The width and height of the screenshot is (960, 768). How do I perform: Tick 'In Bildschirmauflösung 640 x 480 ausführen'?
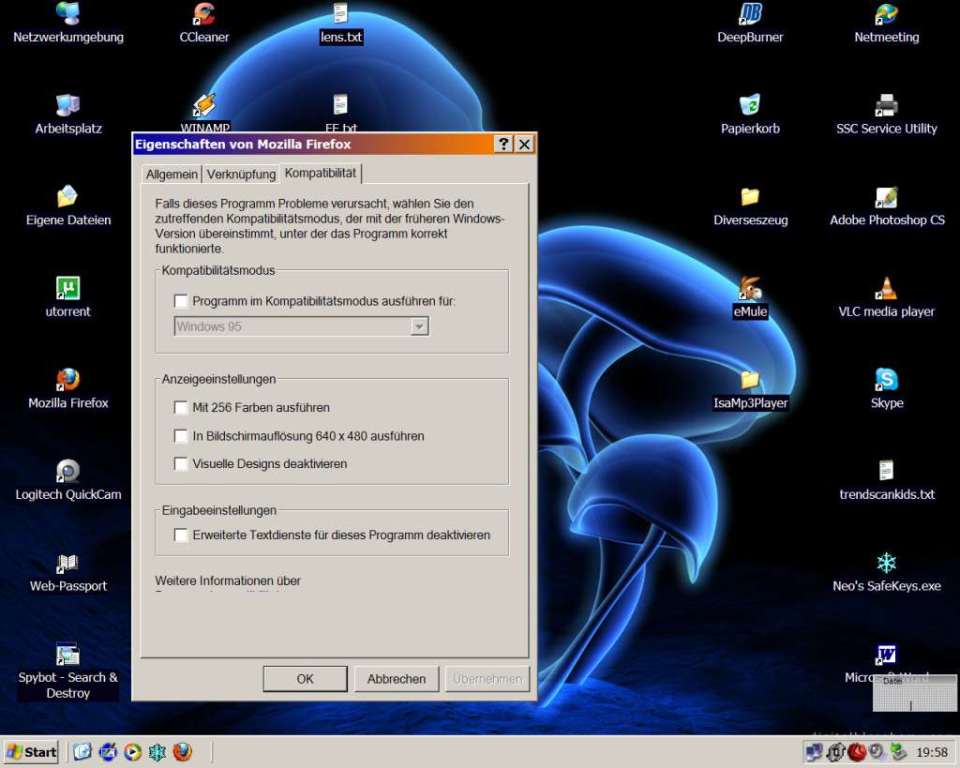pyautogui.click(x=181, y=436)
